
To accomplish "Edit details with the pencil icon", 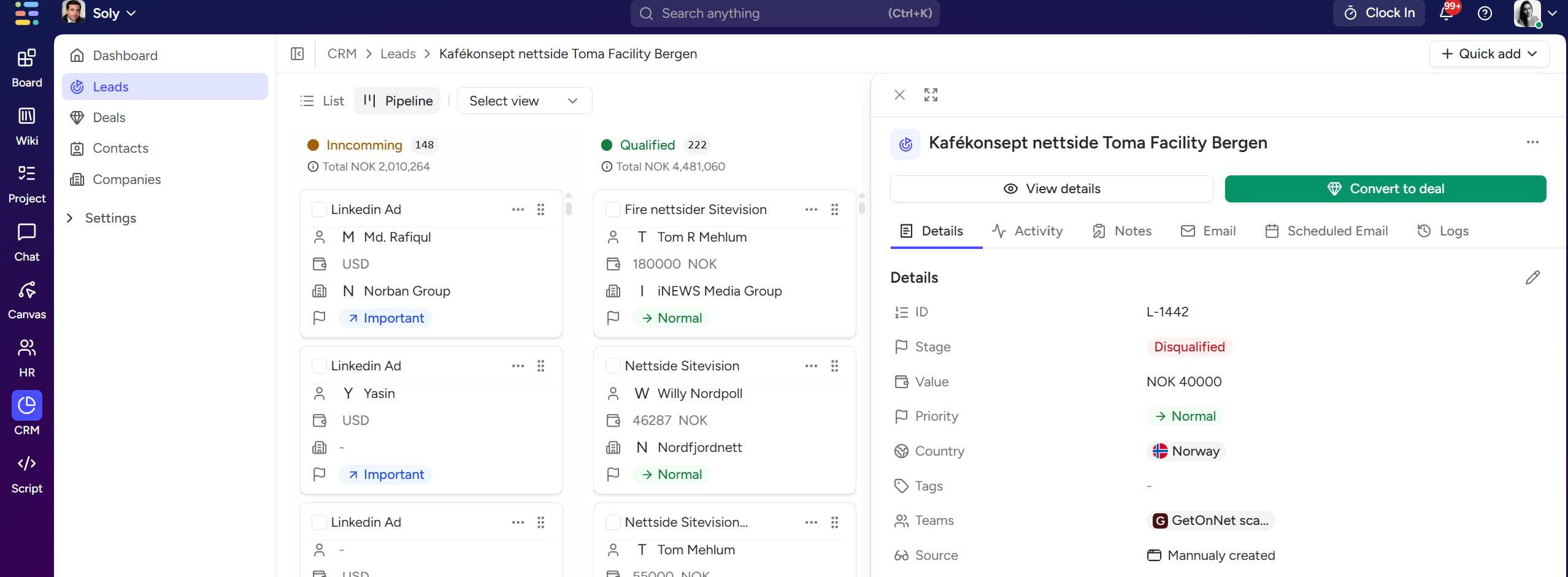I will tap(1532, 278).
